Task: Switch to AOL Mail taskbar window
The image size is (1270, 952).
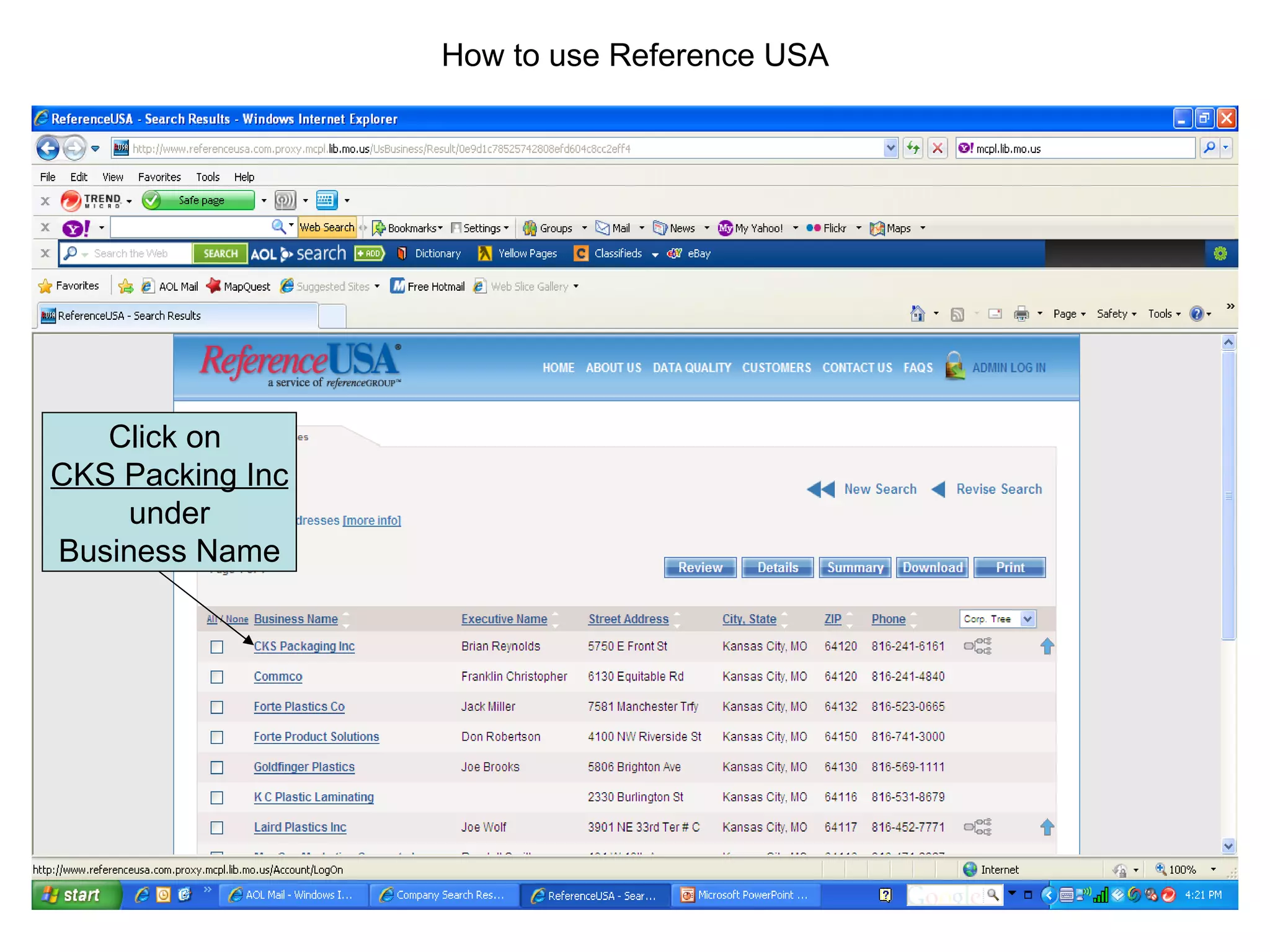Action: pyautogui.click(x=295, y=895)
